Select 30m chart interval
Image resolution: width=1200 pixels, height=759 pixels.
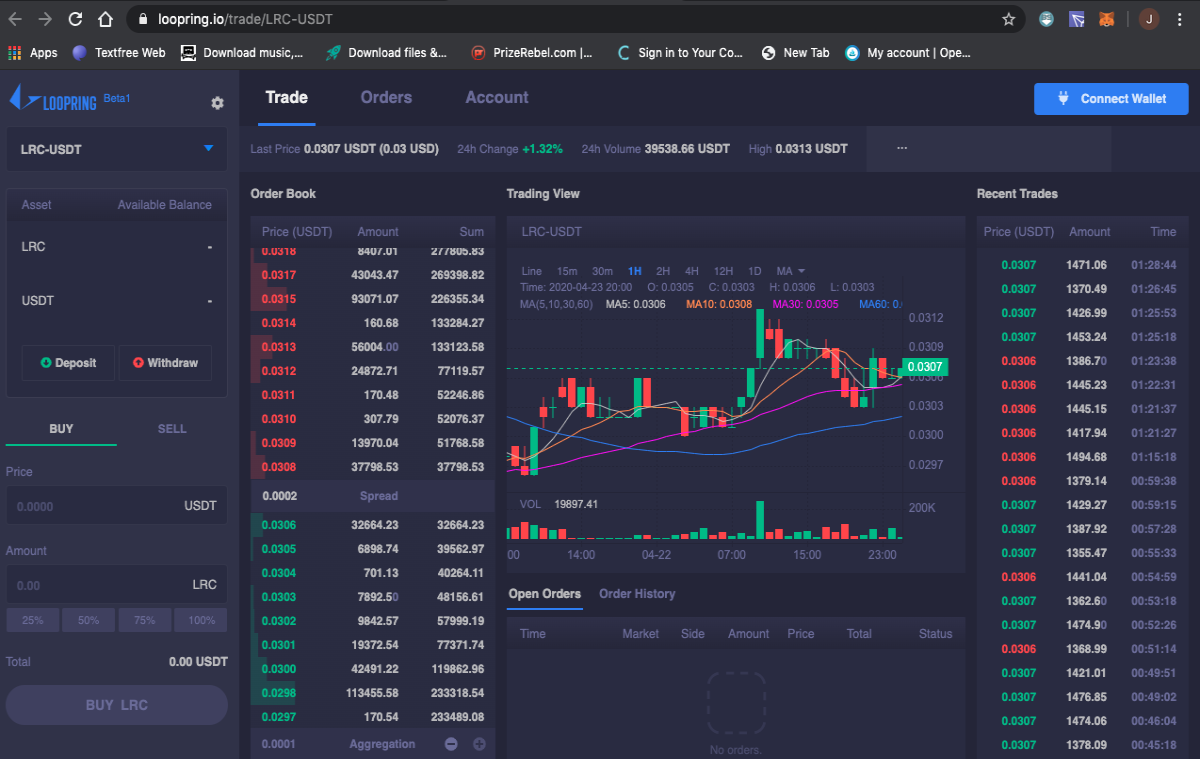[x=602, y=271]
